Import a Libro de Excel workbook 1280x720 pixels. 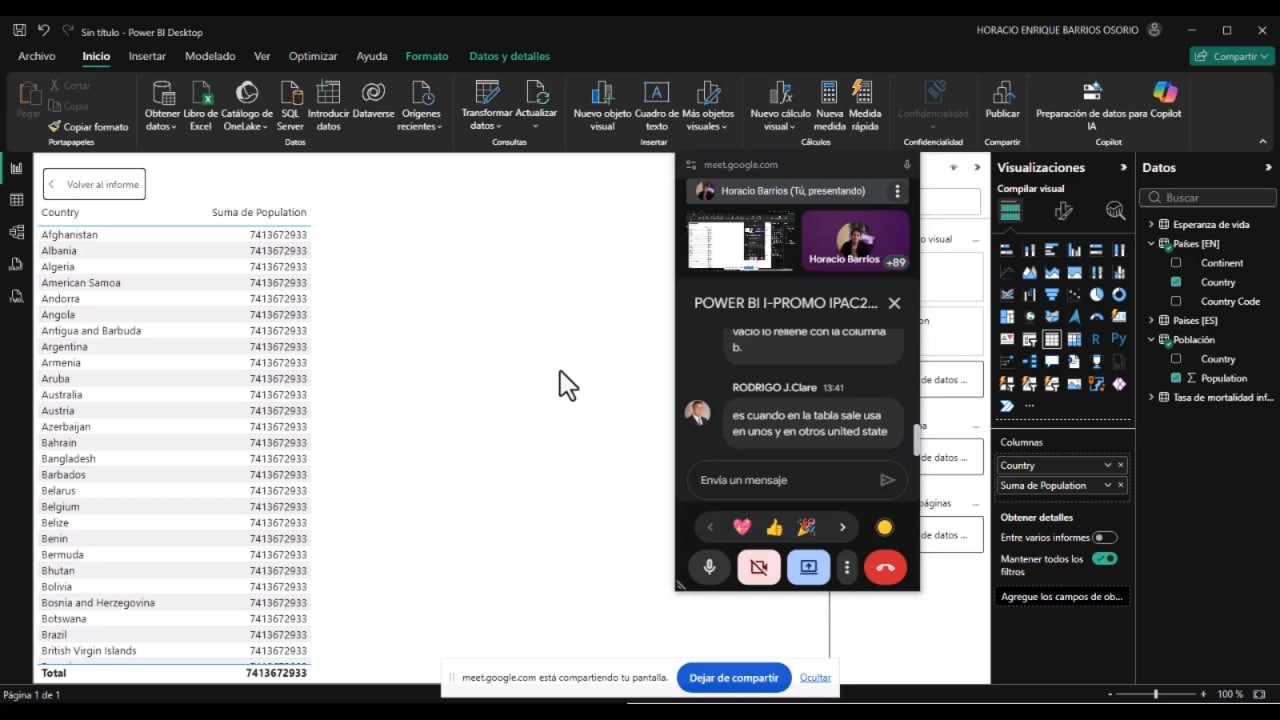[201, 107]
